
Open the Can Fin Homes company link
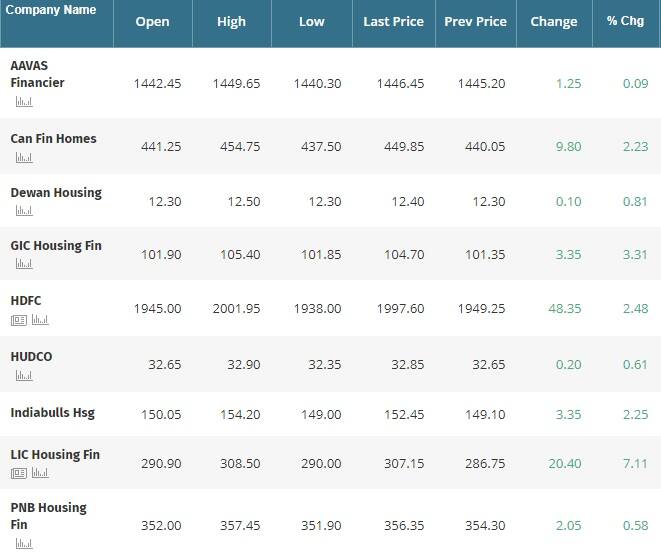pos(54,139)
